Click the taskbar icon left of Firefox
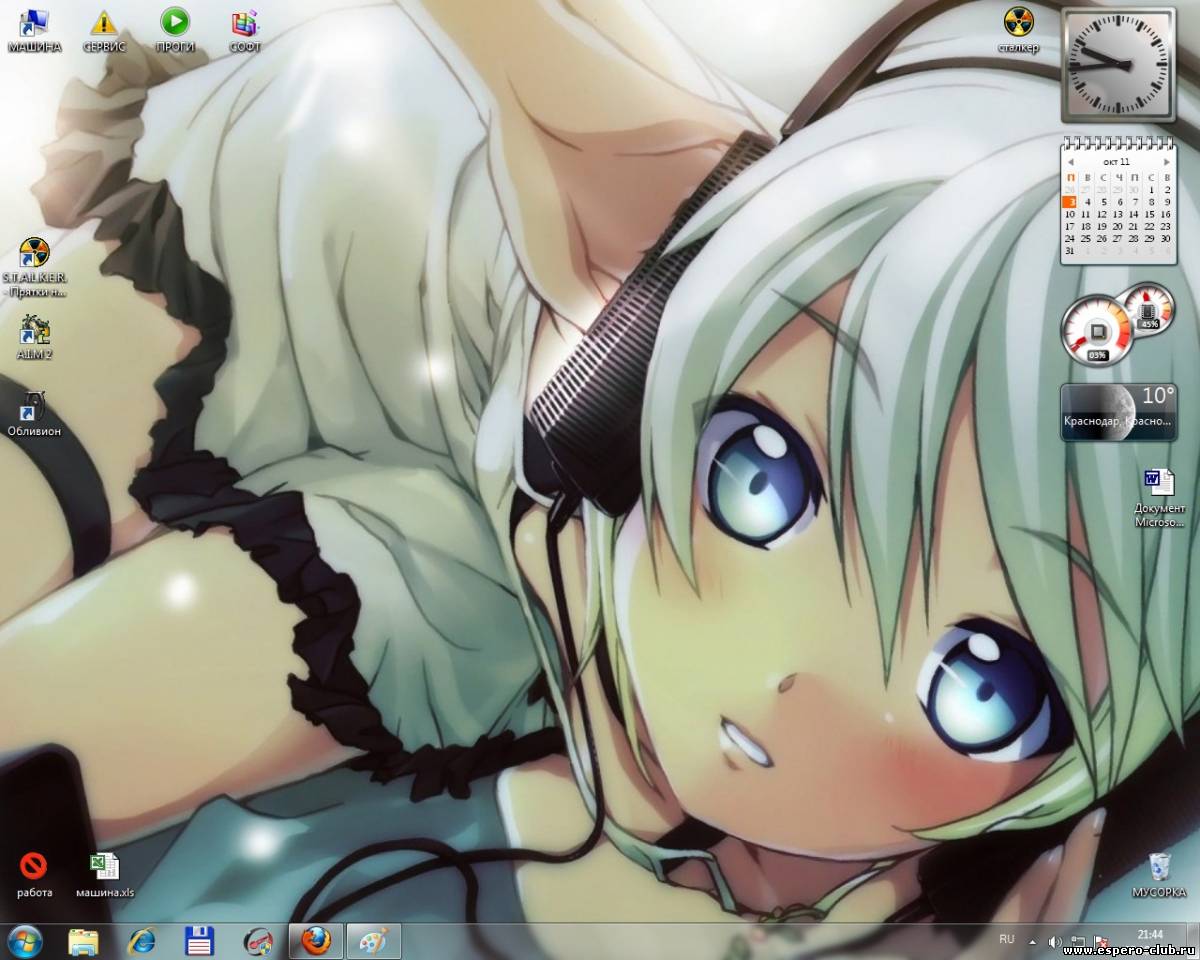The width and height of the screenshot is (1200, 960). click(x=258, y=941)
